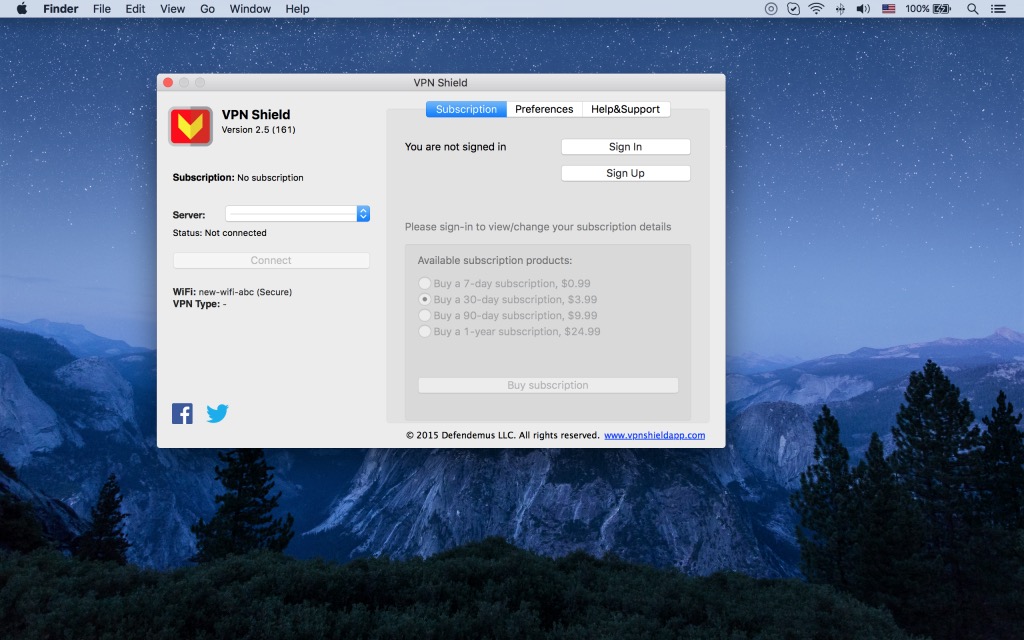Switch to the Preferences tab

pos(544,109)
